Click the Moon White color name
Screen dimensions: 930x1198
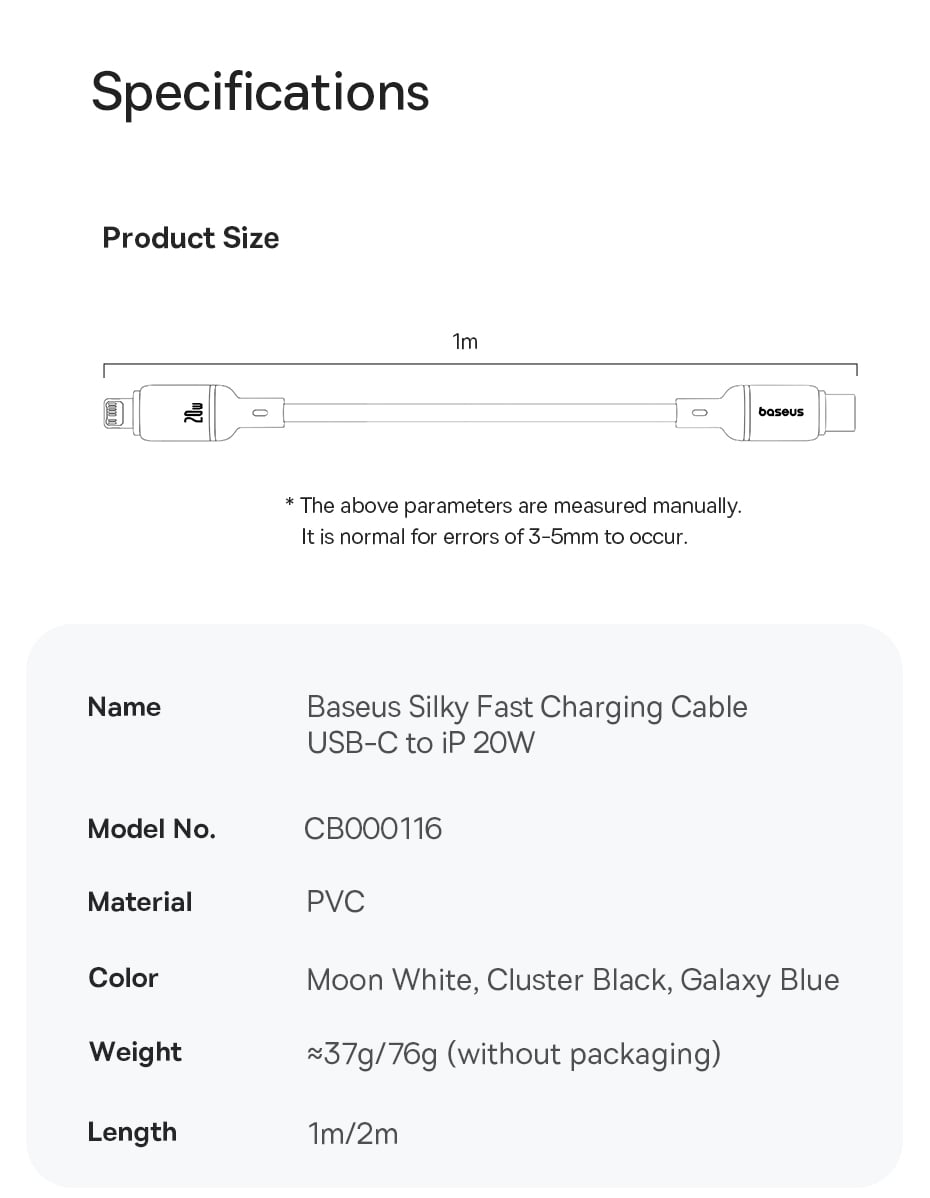pos(389,980)
